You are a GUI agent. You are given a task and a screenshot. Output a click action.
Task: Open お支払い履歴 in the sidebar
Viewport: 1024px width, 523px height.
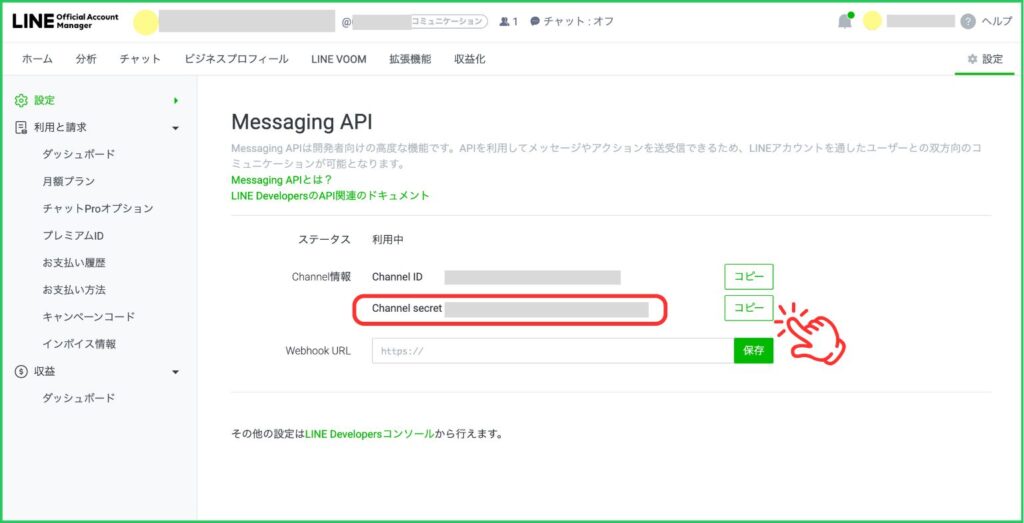click(x=74, y=263)
